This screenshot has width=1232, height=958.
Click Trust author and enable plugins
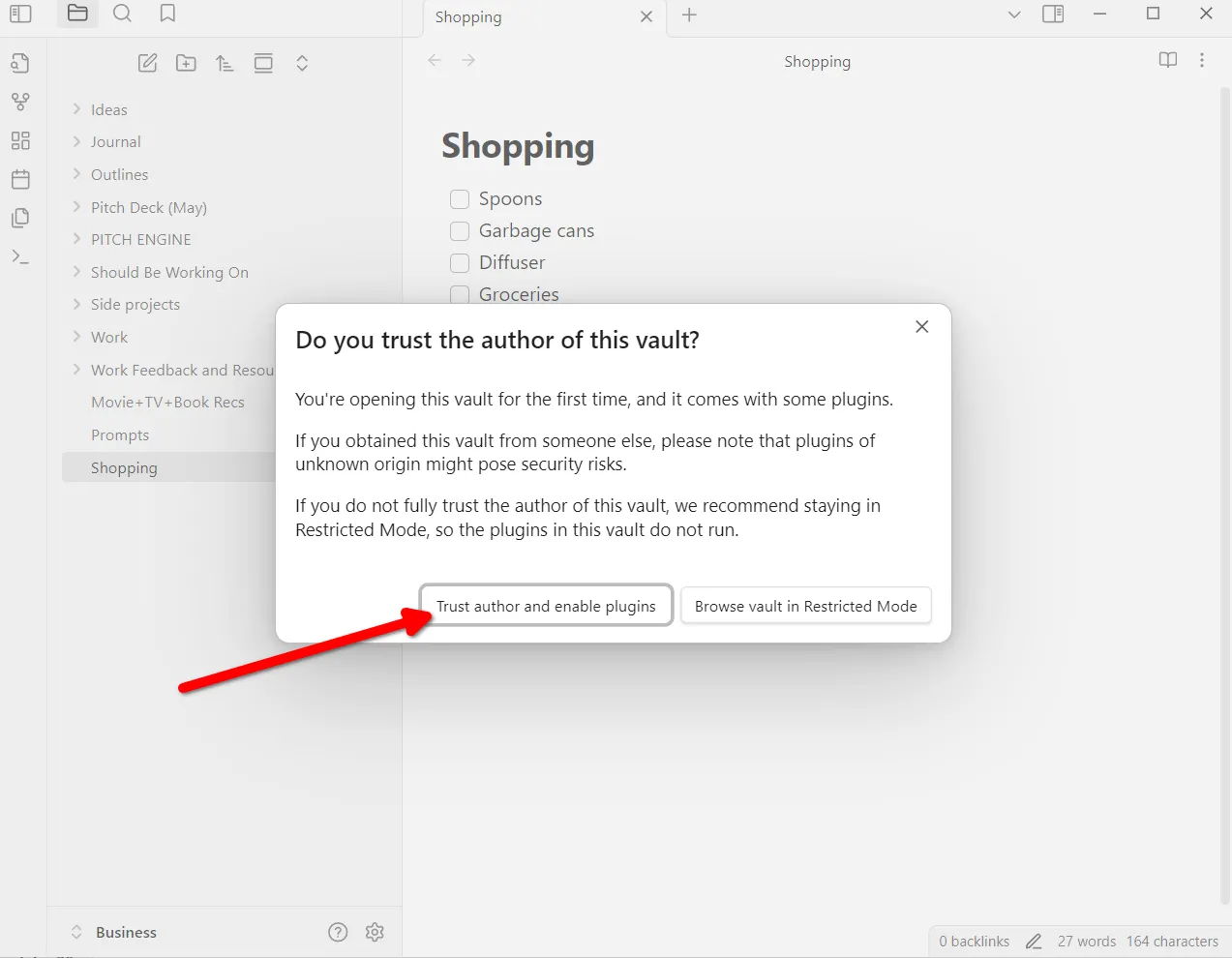(x=546, y=605)
